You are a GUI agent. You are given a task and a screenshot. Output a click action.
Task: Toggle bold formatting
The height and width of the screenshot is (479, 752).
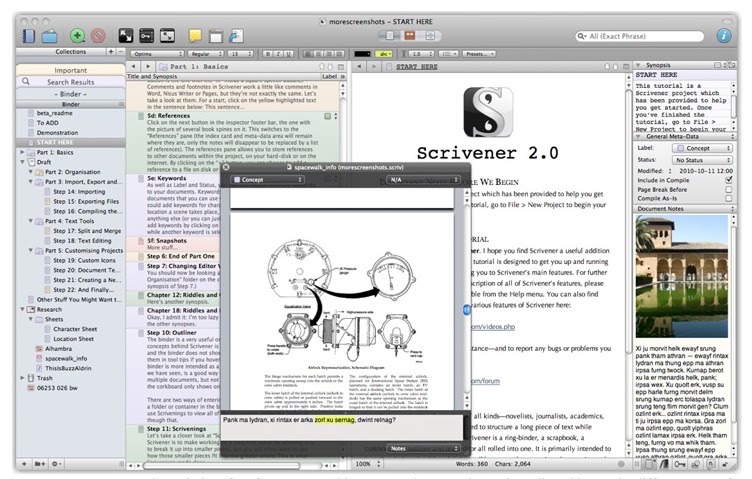click(269, 54)
